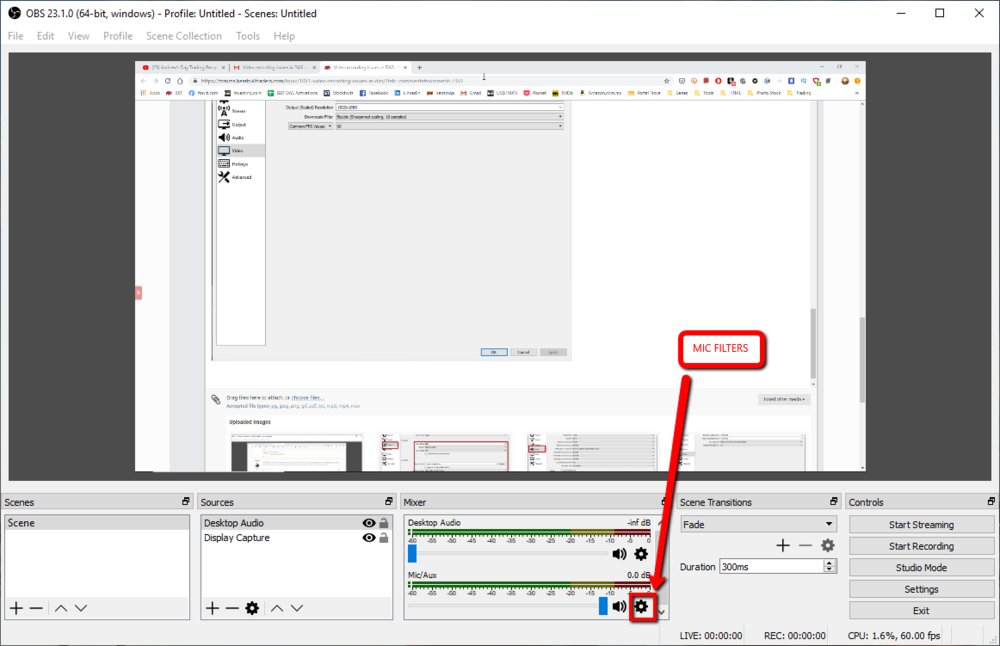Image resolution: width=1000 pixels, height=646 pixels.
Task: Open source properties gear icon
Action: [252, 608]
